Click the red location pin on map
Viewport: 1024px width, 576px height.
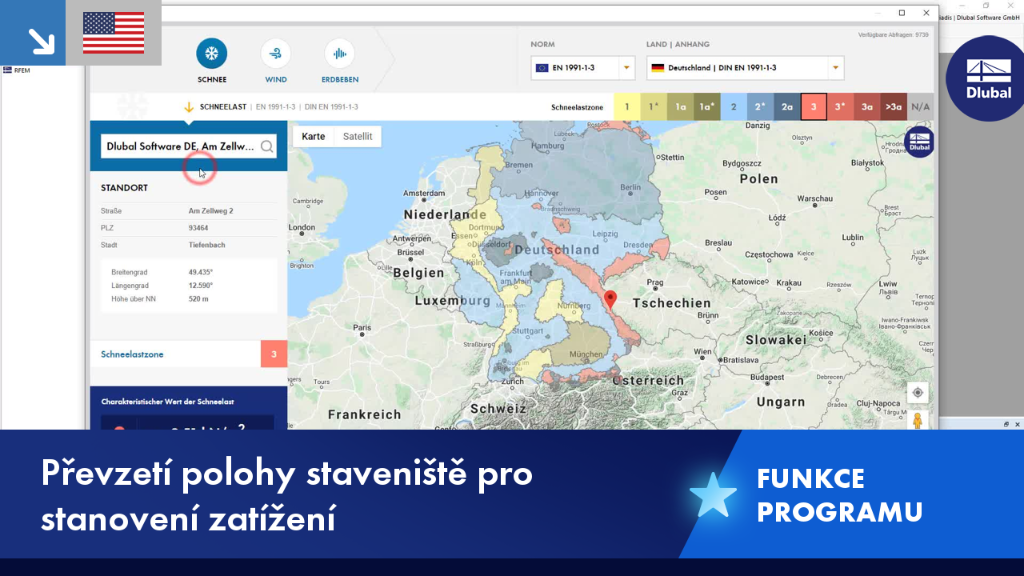point(610,299)
